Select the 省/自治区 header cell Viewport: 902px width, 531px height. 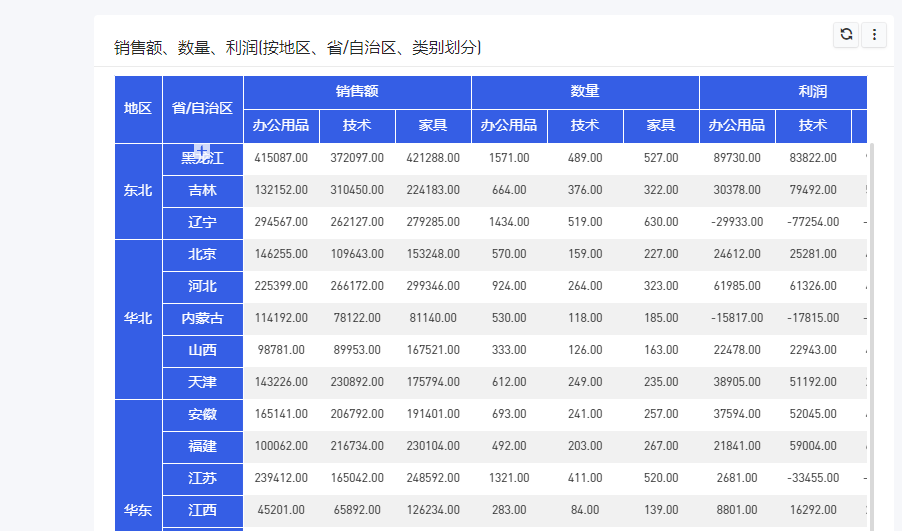(202, 108)
